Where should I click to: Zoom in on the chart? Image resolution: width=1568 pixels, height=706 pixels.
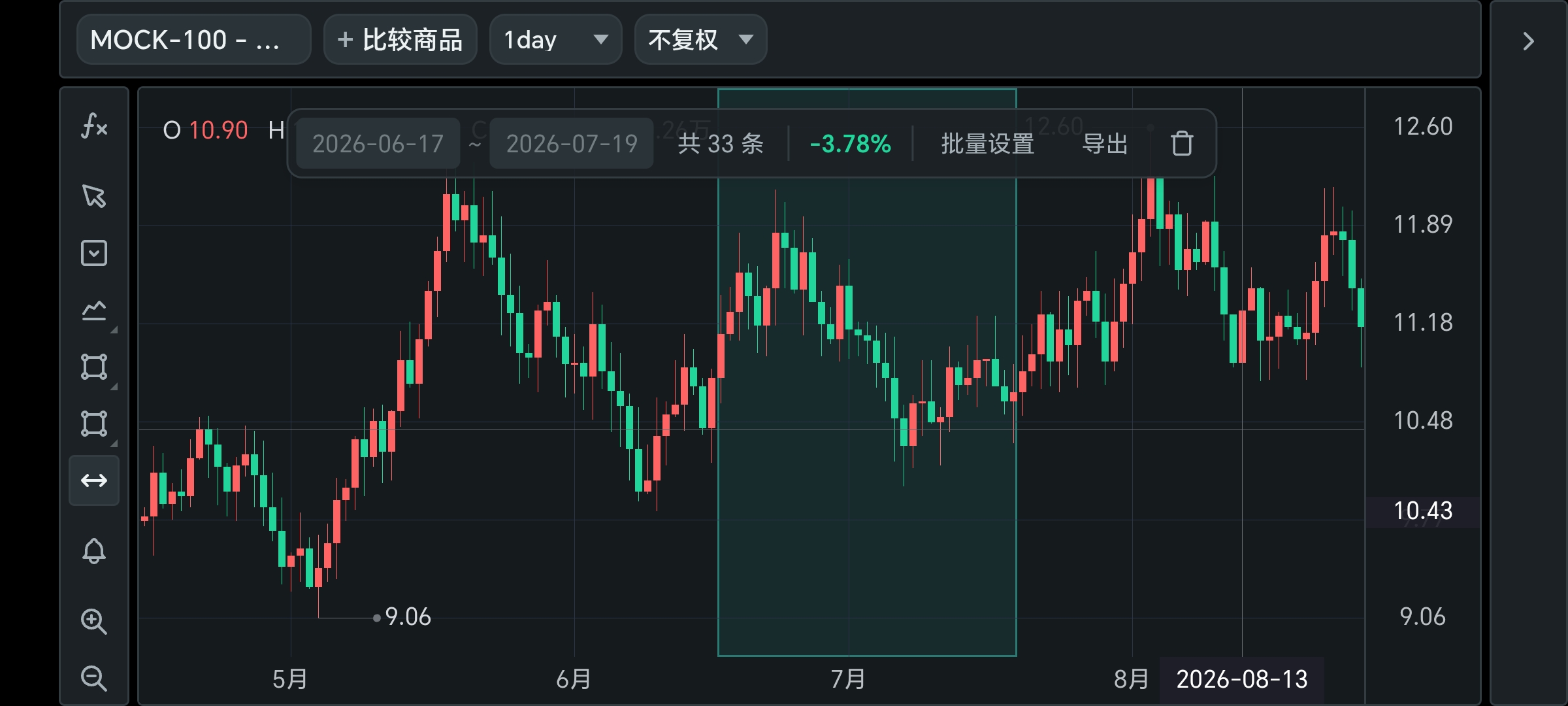point(94,621)
